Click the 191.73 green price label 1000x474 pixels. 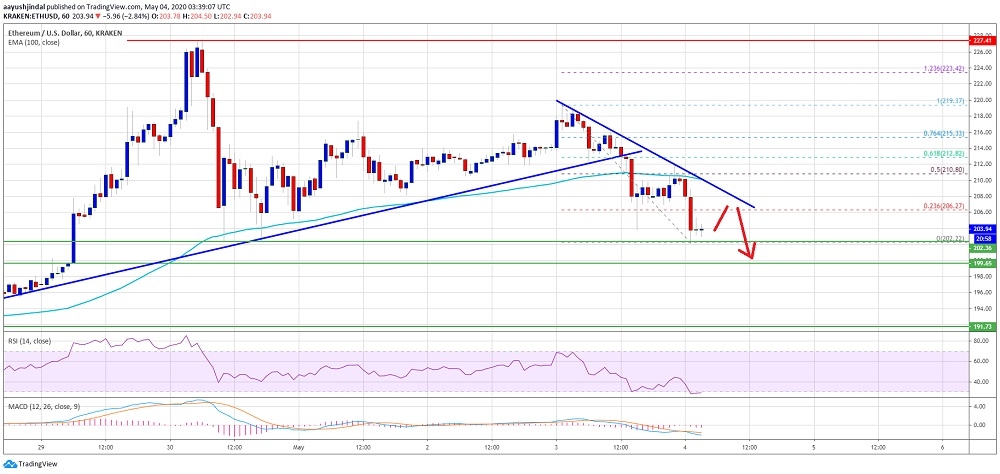(x=982, y=327)
